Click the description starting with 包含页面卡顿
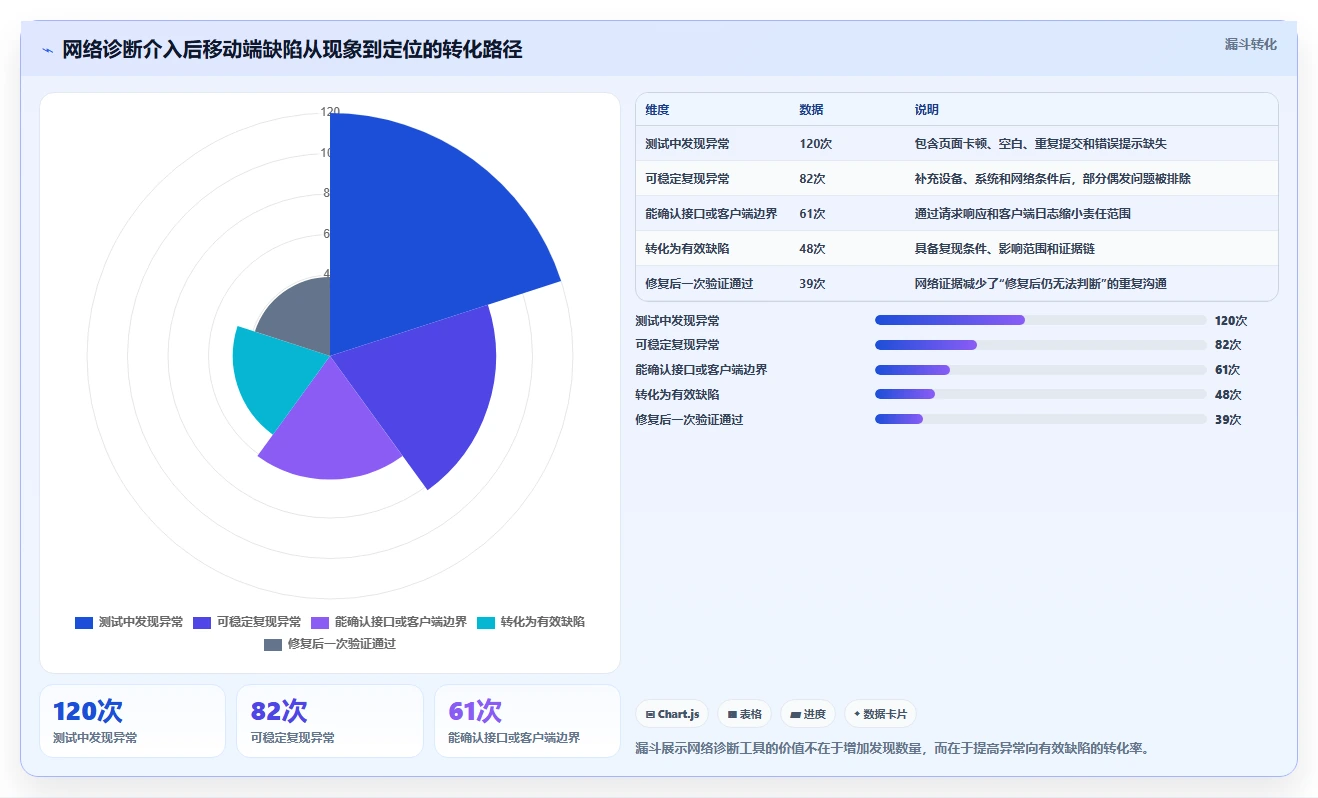This screenshot has width=1318, height=798. point(1040,144)
